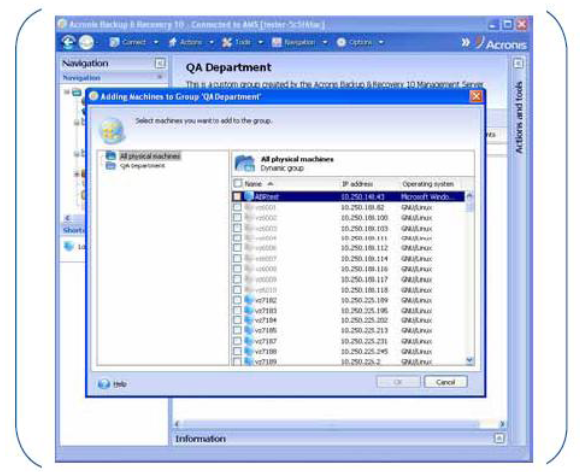
Task: Click the OK button
Action: (x=398, y=382)
